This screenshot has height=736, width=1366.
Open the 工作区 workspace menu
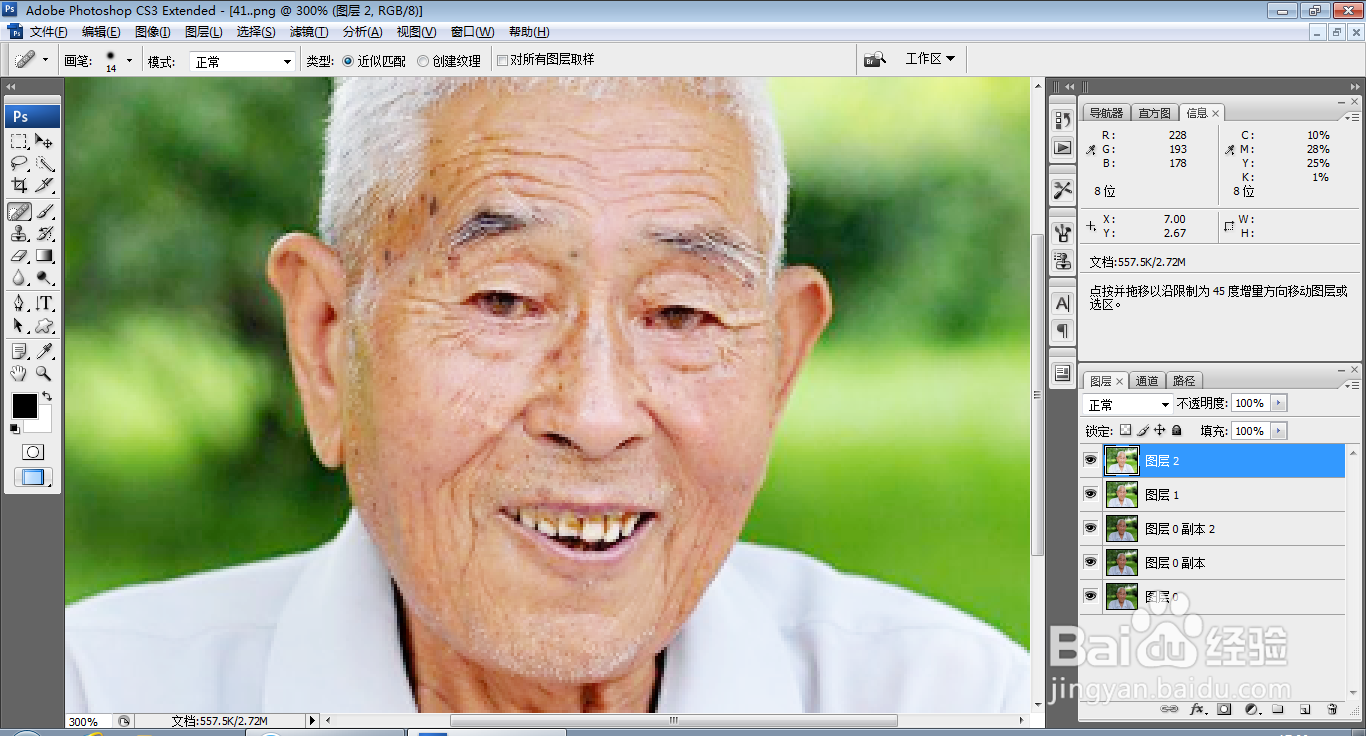click(x=930, y=59)
